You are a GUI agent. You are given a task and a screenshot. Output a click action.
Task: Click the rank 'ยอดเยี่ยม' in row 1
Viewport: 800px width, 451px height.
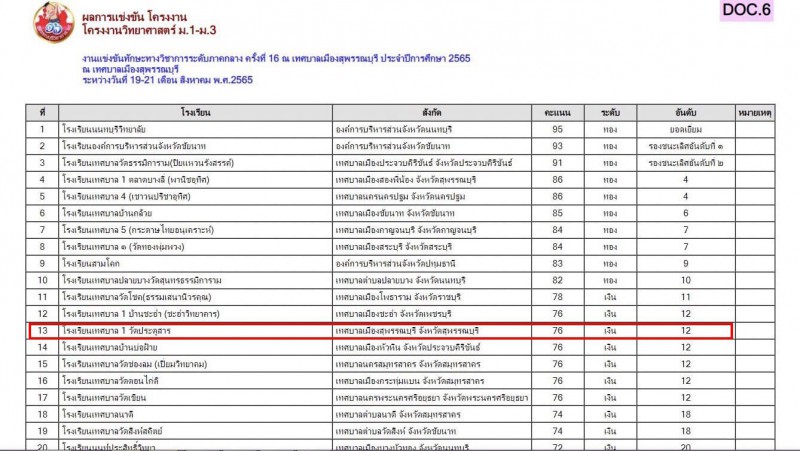[686, 129]
